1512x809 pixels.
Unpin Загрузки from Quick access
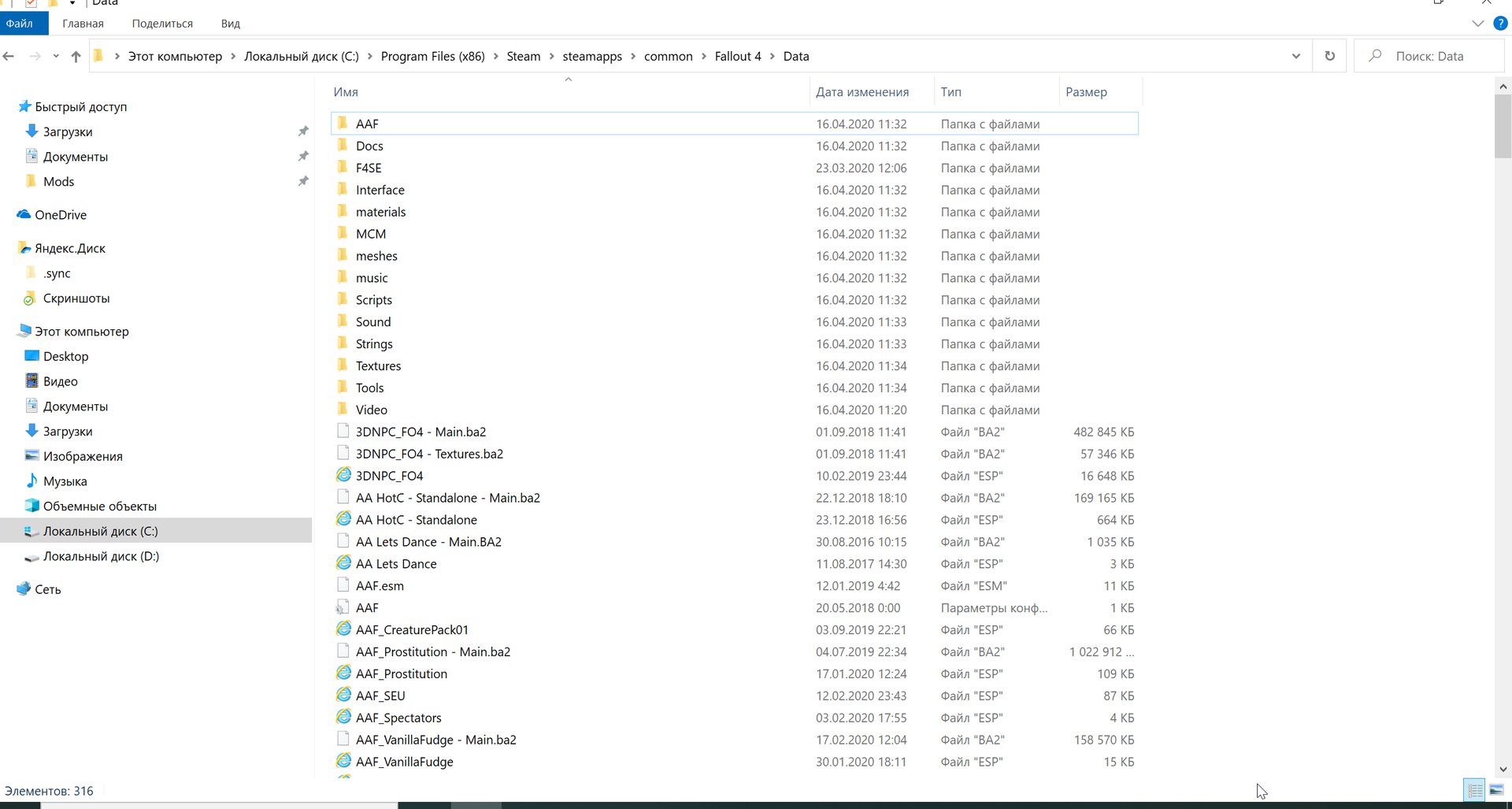point(303,132)
